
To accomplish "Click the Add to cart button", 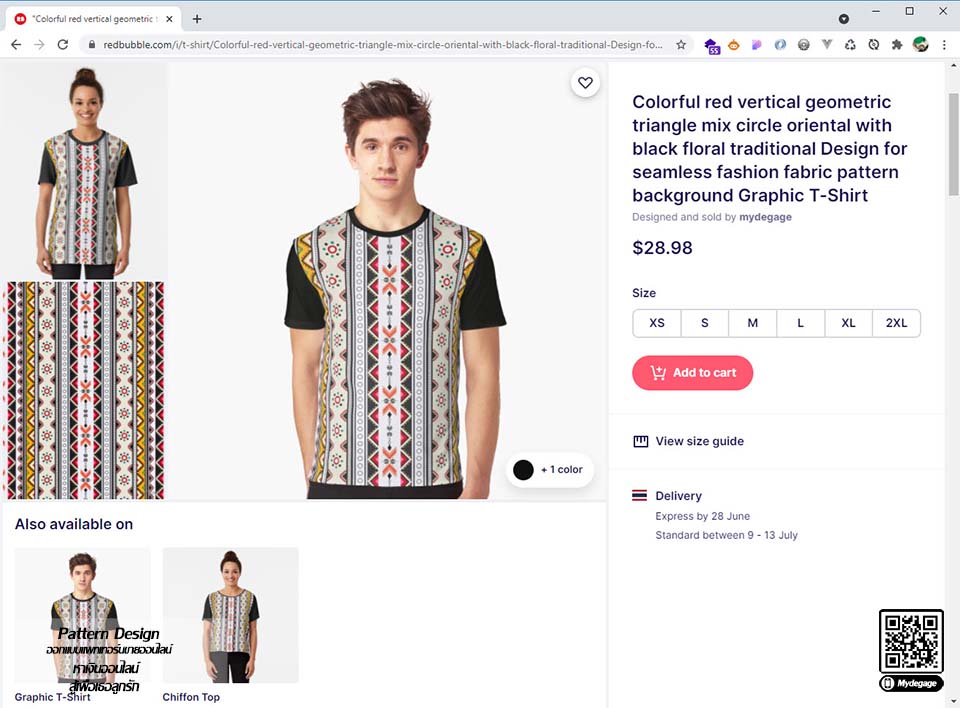I will [x=692, y=372].
